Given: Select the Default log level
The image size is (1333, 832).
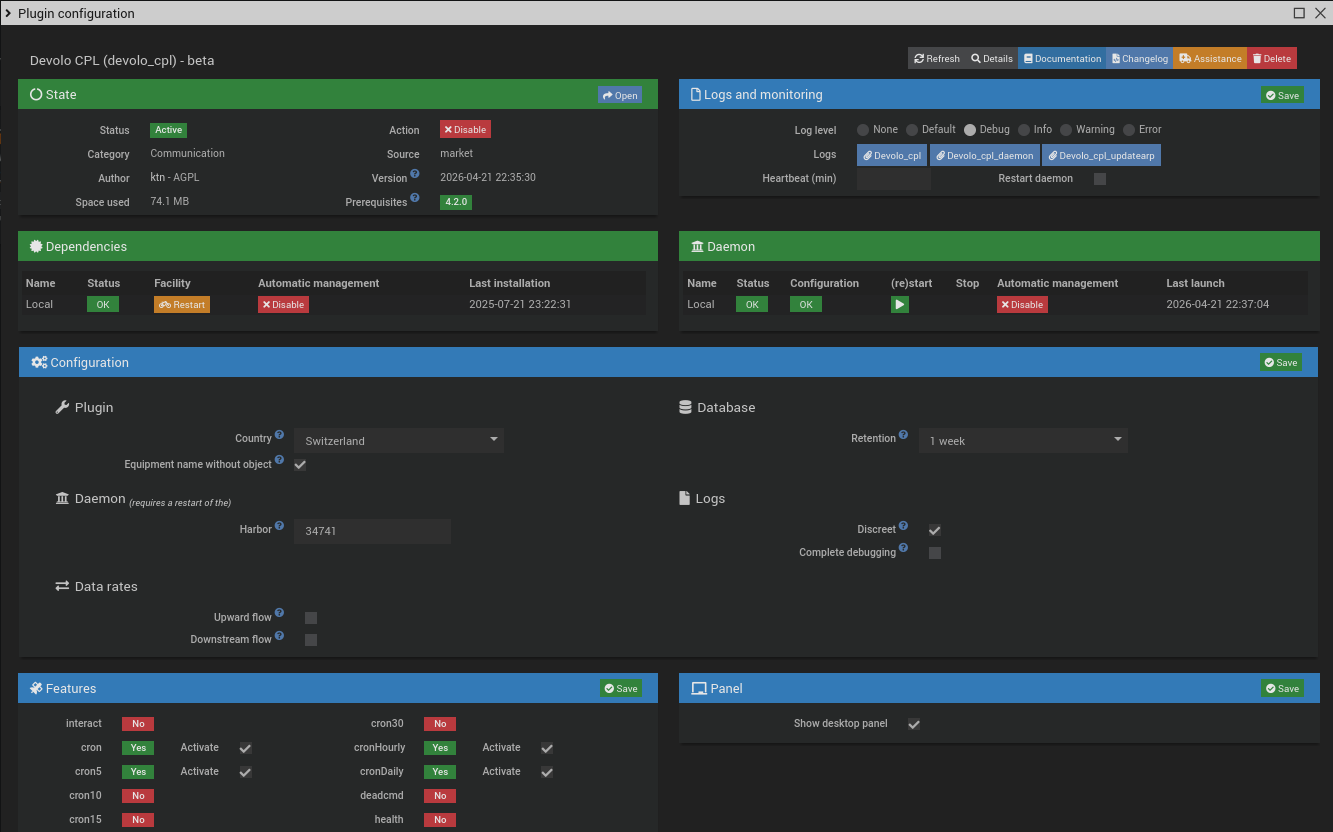Looking at the screenshot, I should [x=912, y=130].
